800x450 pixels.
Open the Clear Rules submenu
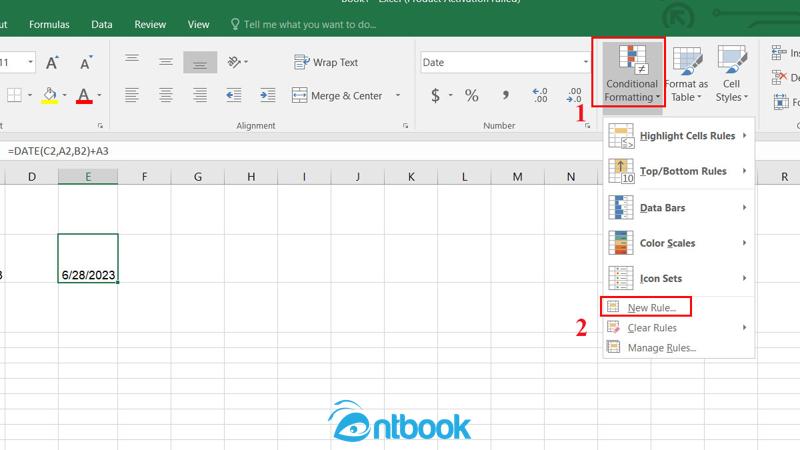[678, 328]
